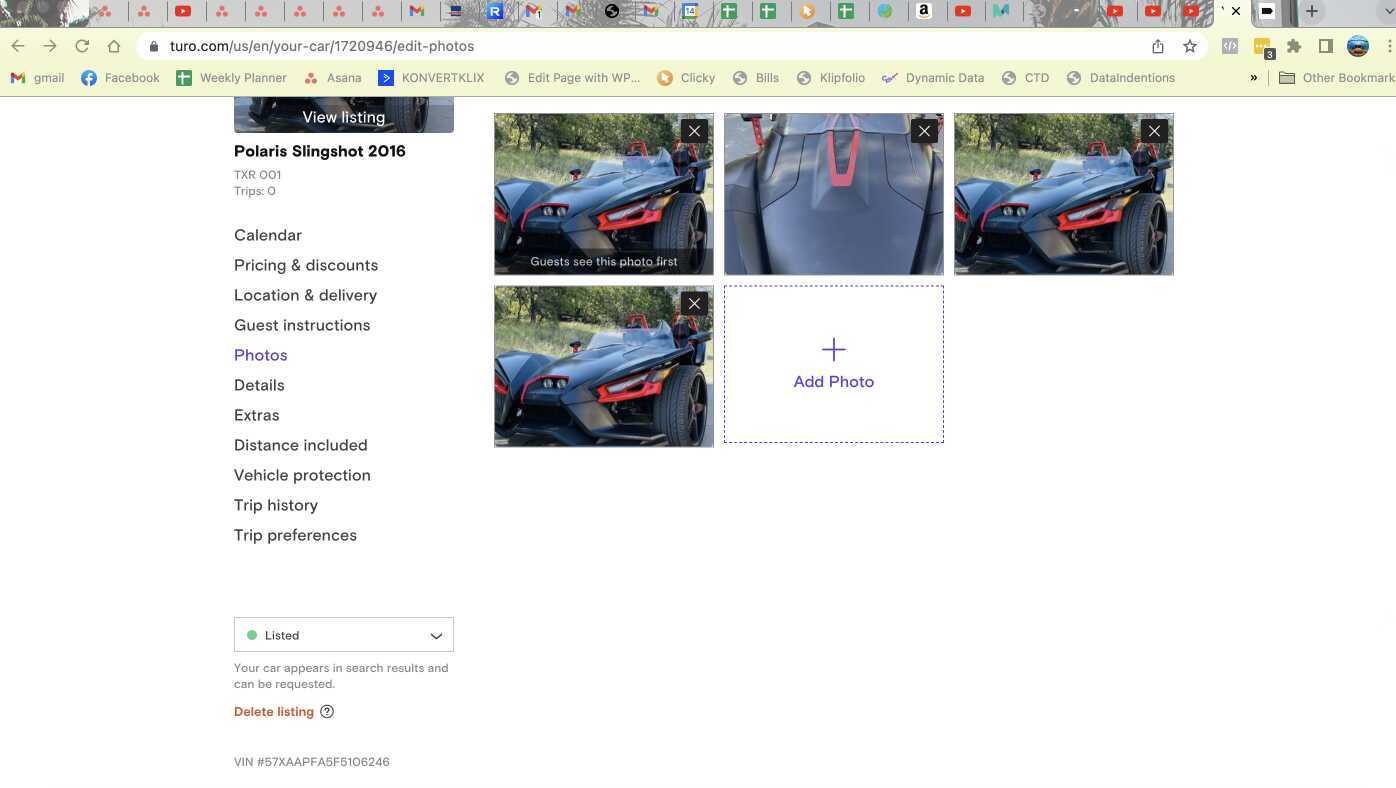Open the gmail bookmark

click(40, 78)
